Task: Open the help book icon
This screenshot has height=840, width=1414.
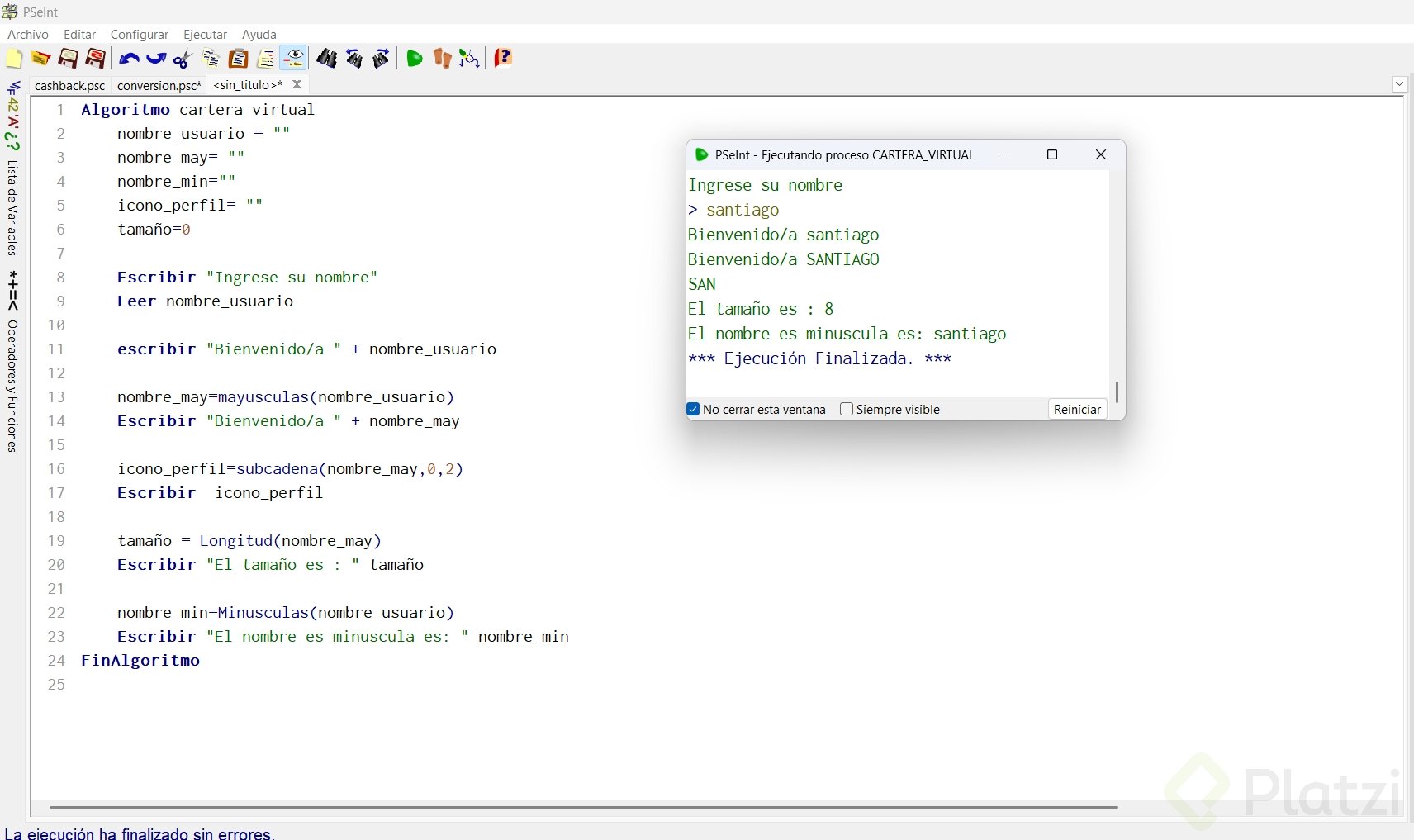Action: pyautogui.click(x=503, y=59)
